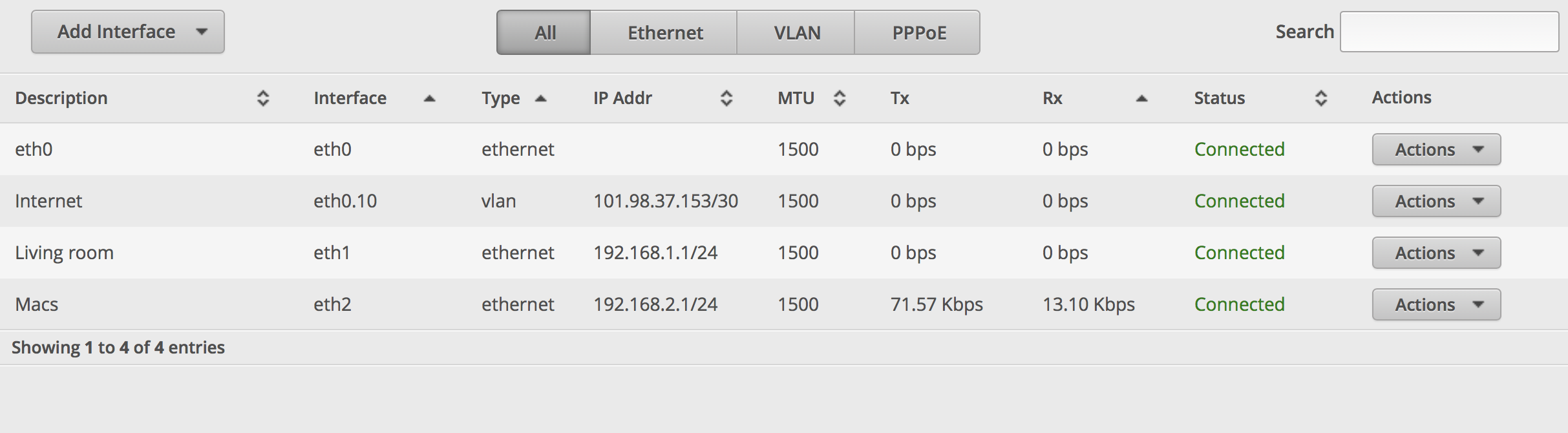This screenshot has width=1568, height=433.
Task: Click the Connected status for eth2
Action: (1239, 304)
